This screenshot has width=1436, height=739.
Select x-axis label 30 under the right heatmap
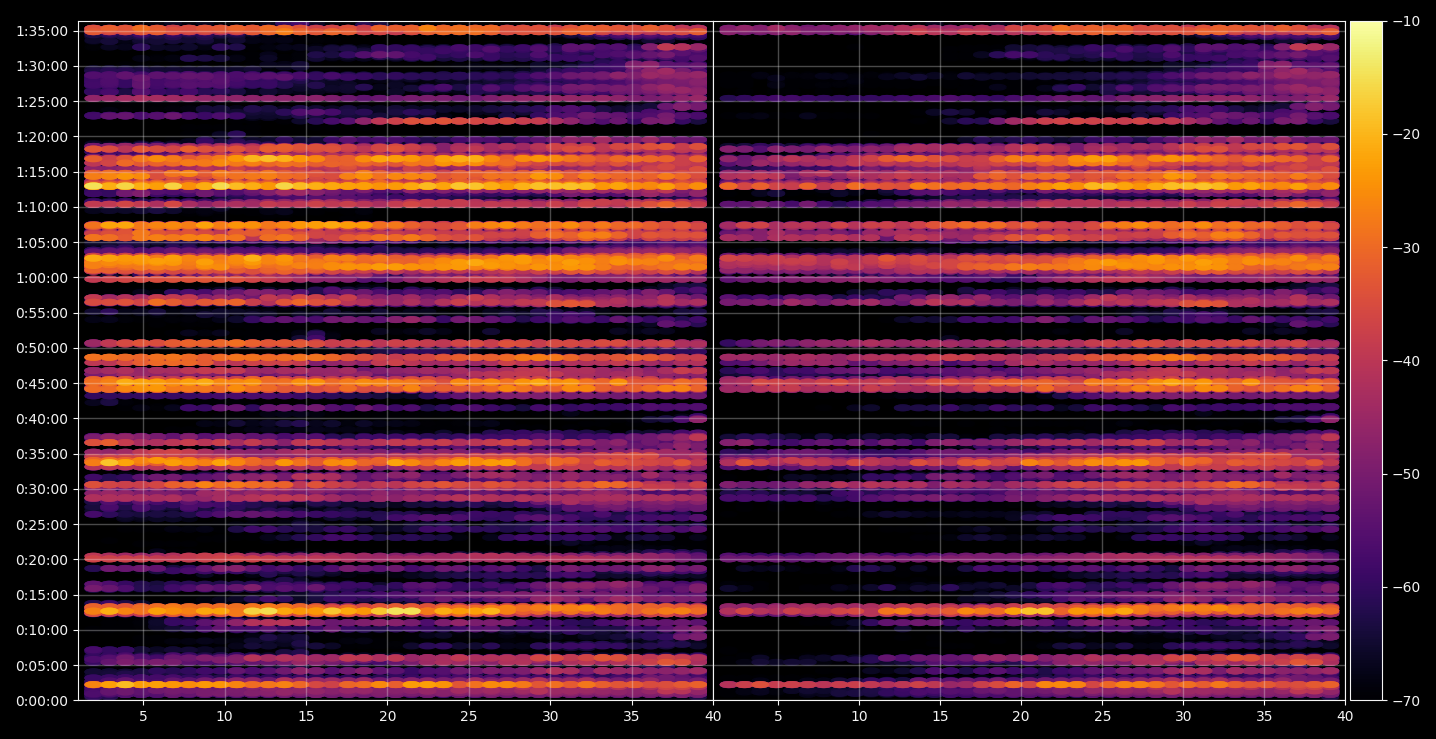pos(1184,717)
